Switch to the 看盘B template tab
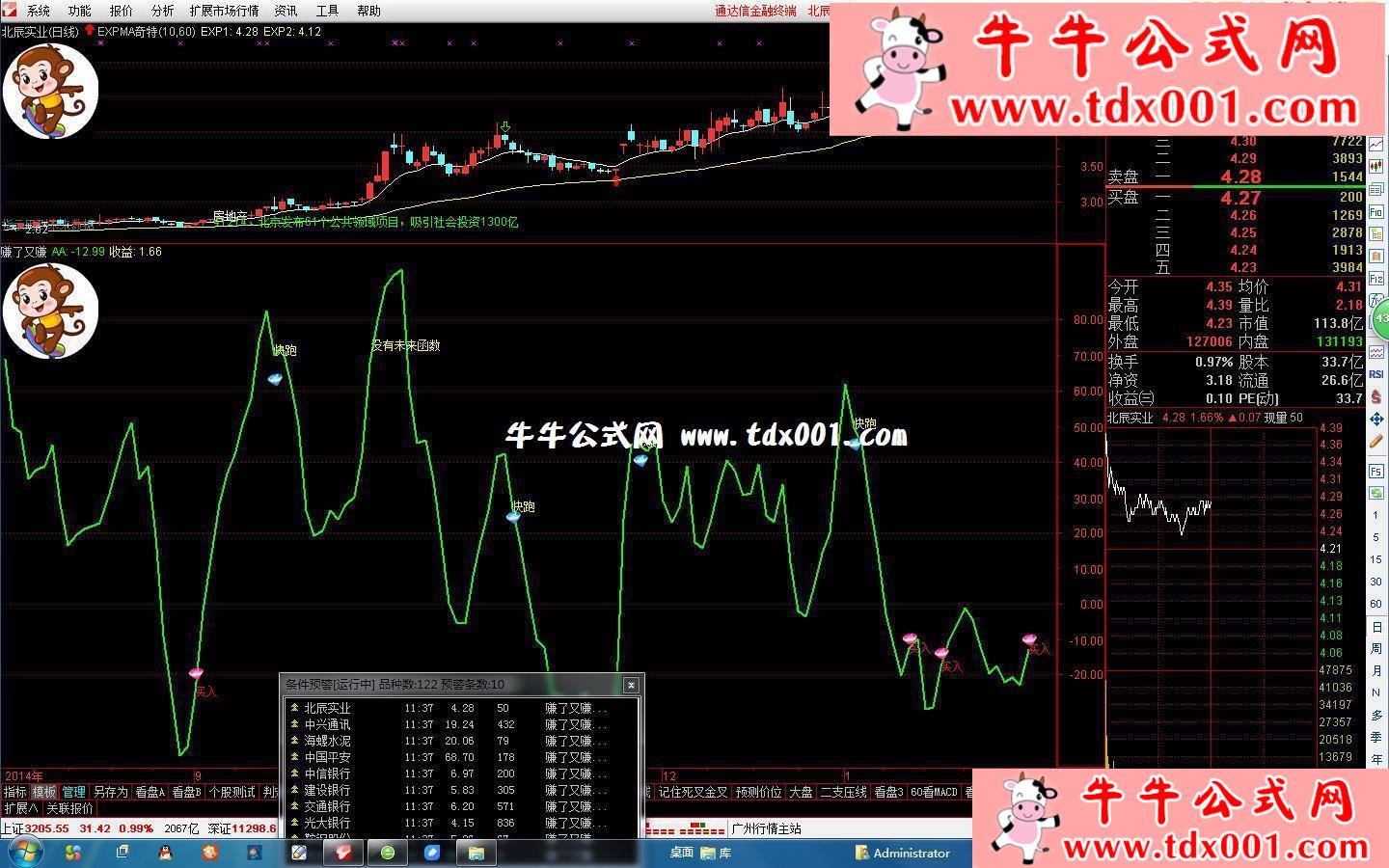Screen dimensions: 1389x868 (187, 792)
